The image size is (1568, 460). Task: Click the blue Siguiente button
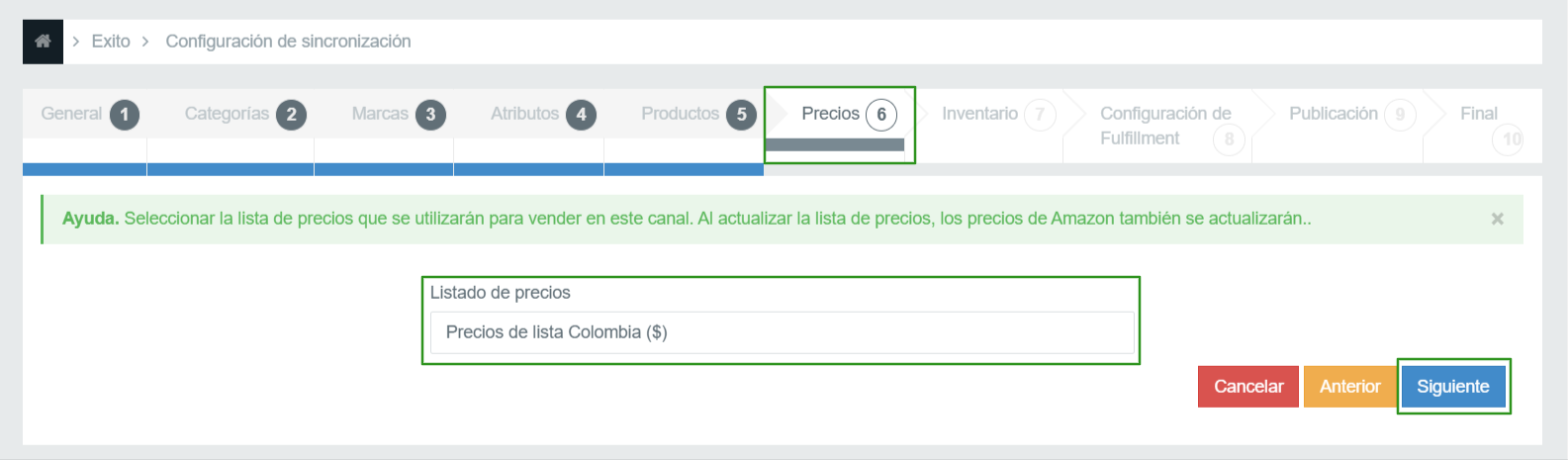pyautogui.click(x=1453, y=387)
